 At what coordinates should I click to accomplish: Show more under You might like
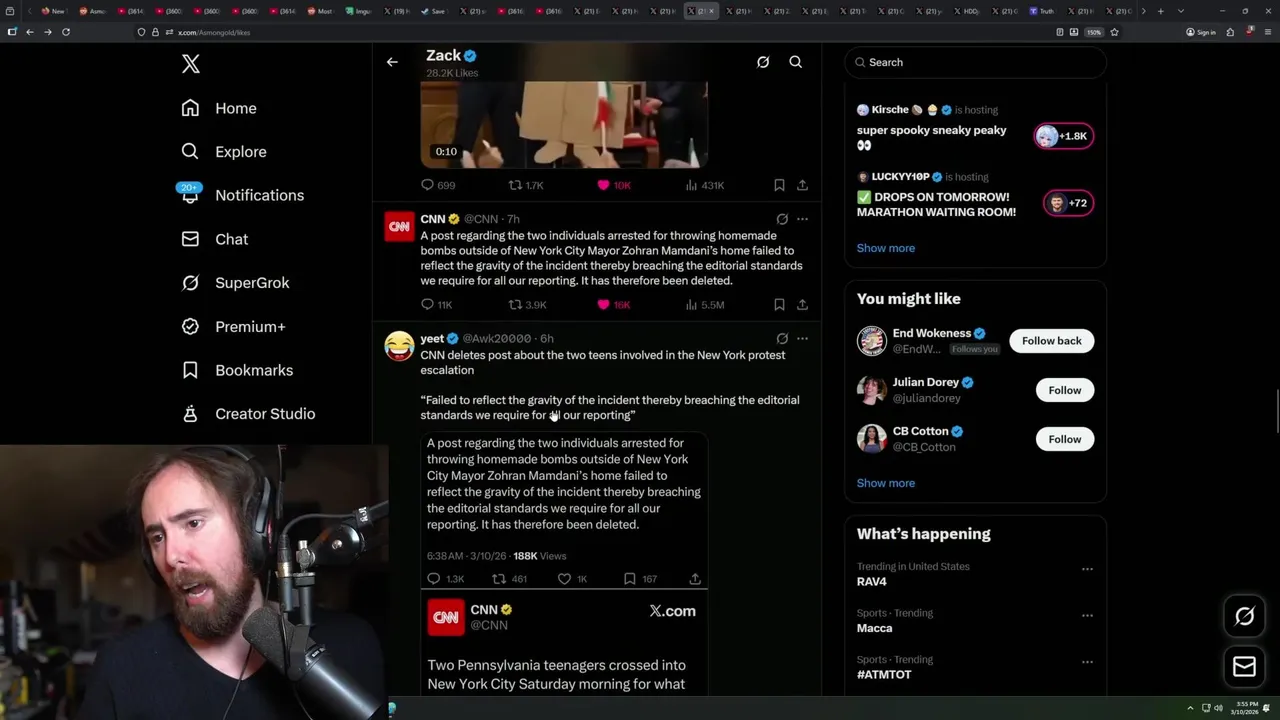(x=885, y=483)
